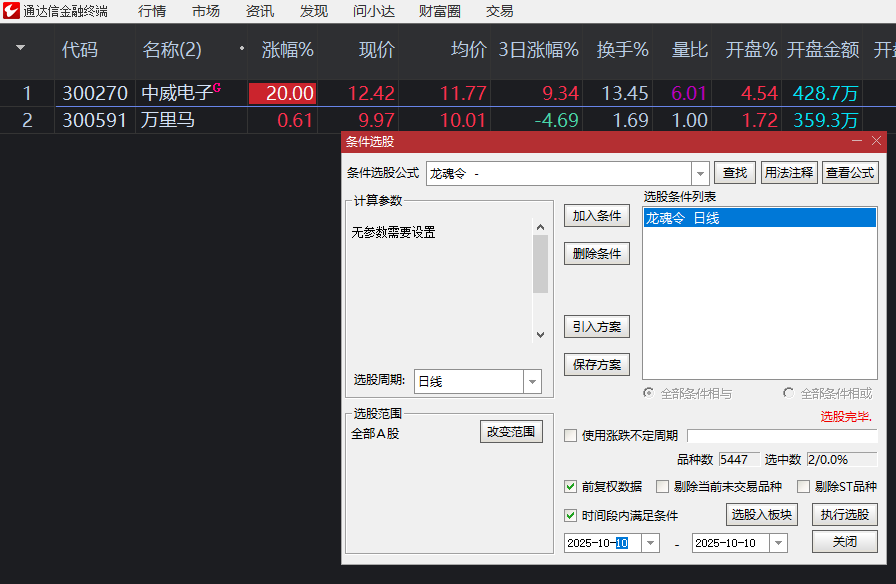Close the 条件选股 dialog with X

point(877,142)
